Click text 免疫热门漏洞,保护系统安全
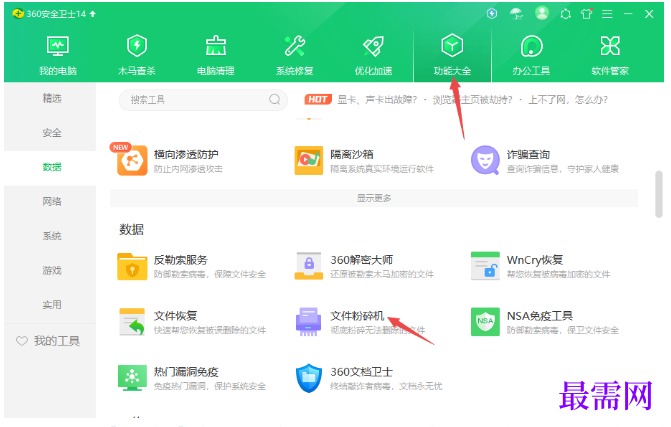The height and width of the screenshot is (427, 671). [x=210, y=386]
